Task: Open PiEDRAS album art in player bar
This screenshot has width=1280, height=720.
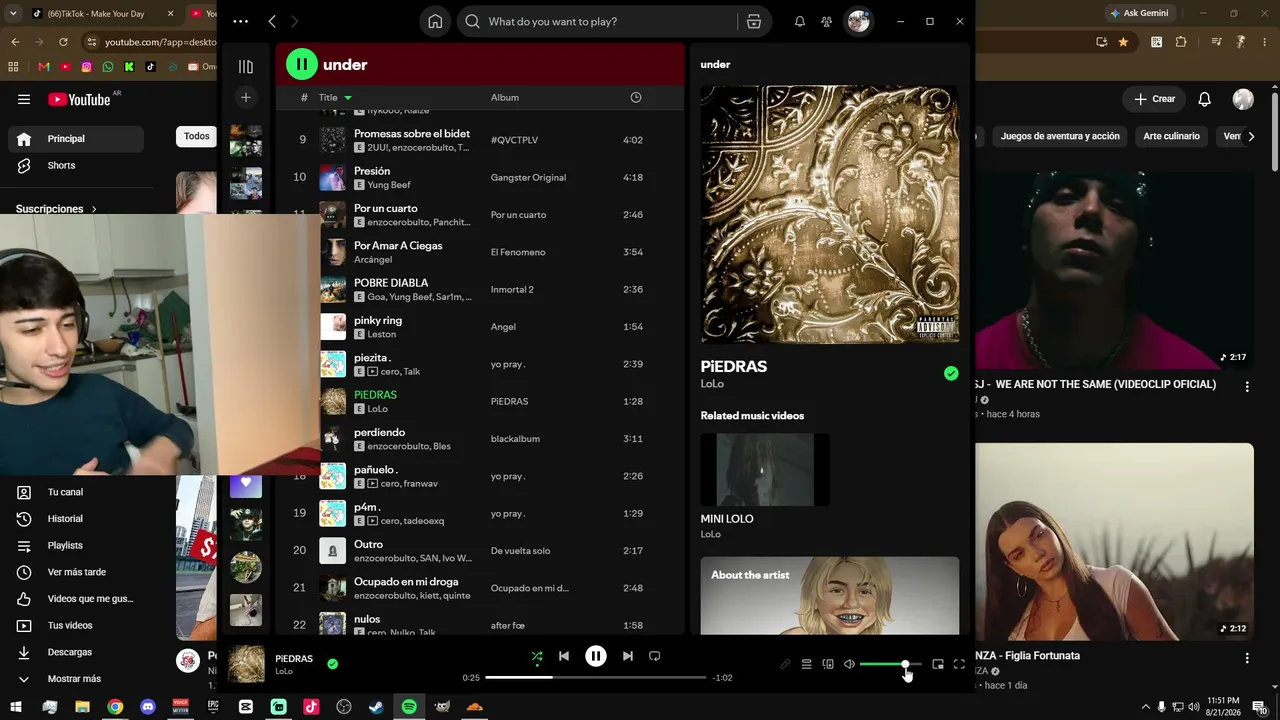Action: point(246,664)
